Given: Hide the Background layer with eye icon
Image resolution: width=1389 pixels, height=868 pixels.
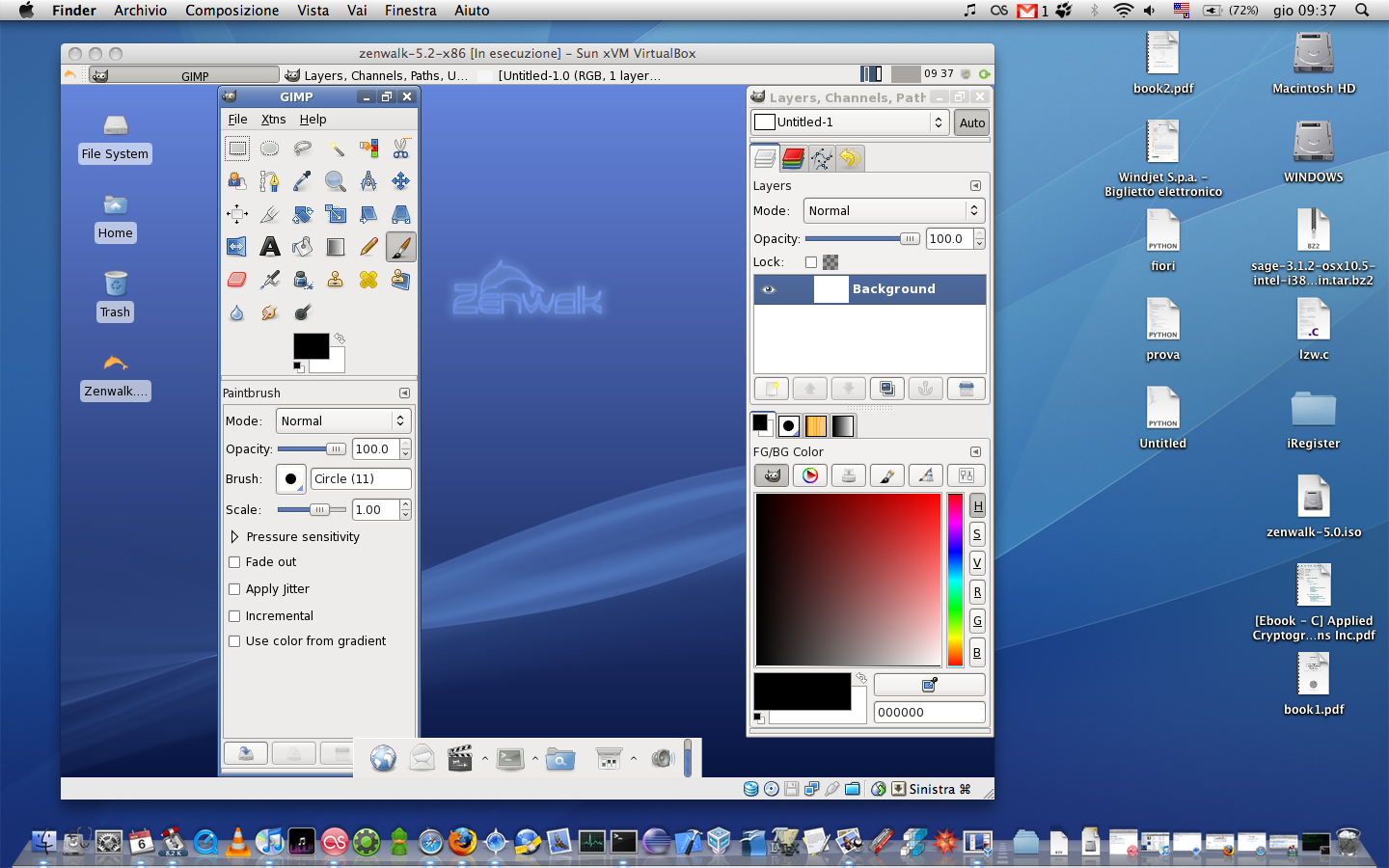Looking at the screenshot, I should [769, 289].
